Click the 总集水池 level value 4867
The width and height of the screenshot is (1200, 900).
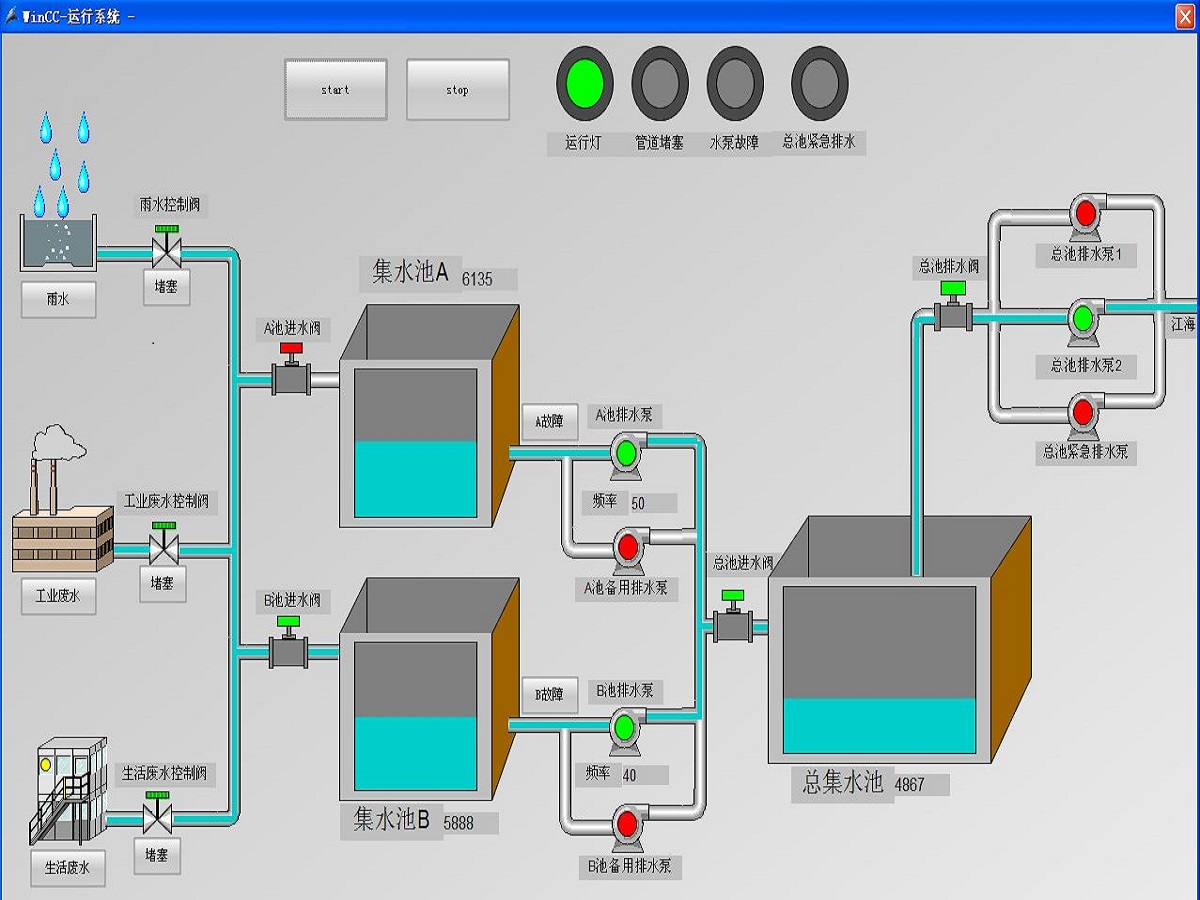(920, 785)
